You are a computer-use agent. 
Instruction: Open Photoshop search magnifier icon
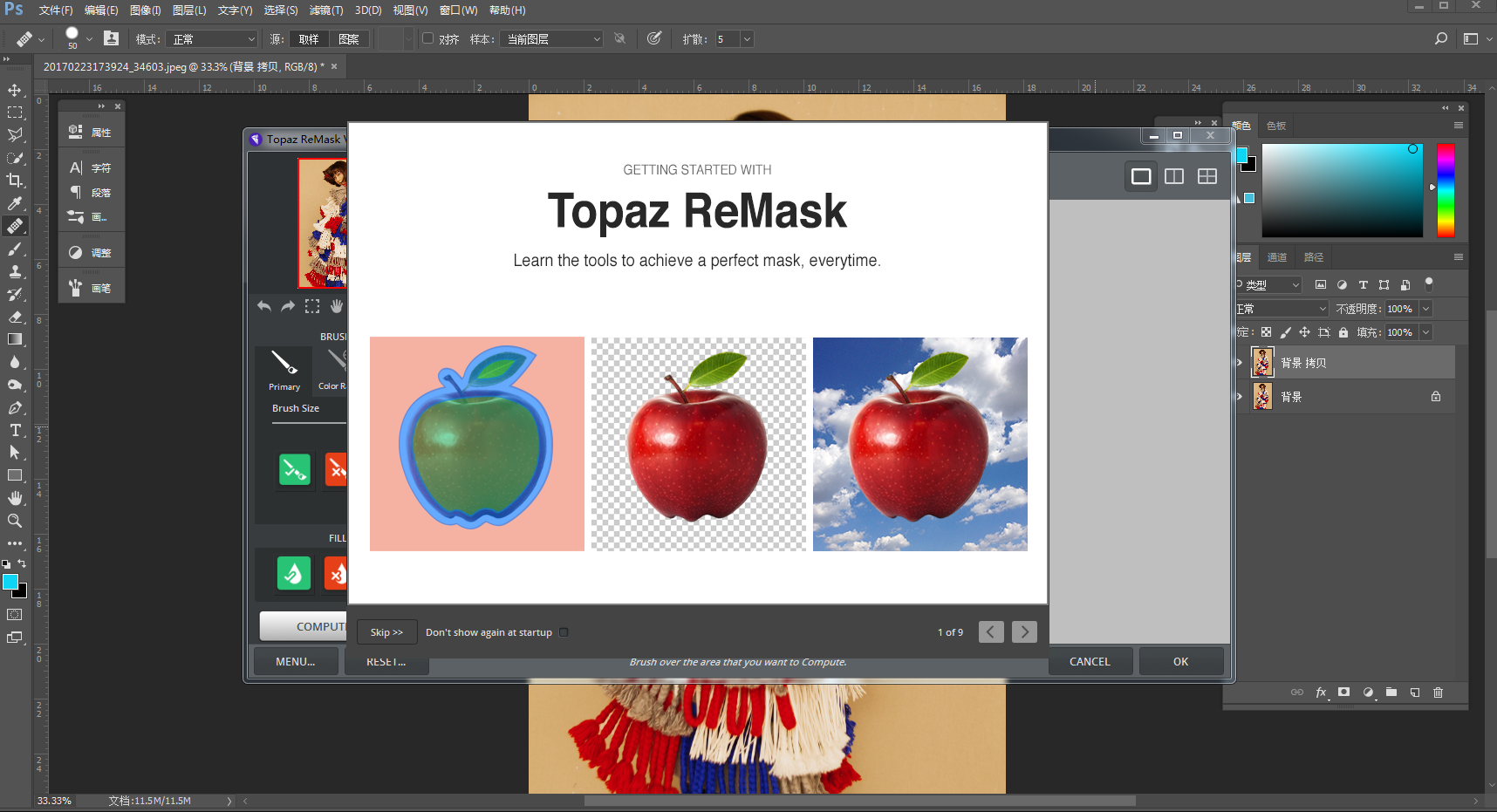click(1441, 38)
